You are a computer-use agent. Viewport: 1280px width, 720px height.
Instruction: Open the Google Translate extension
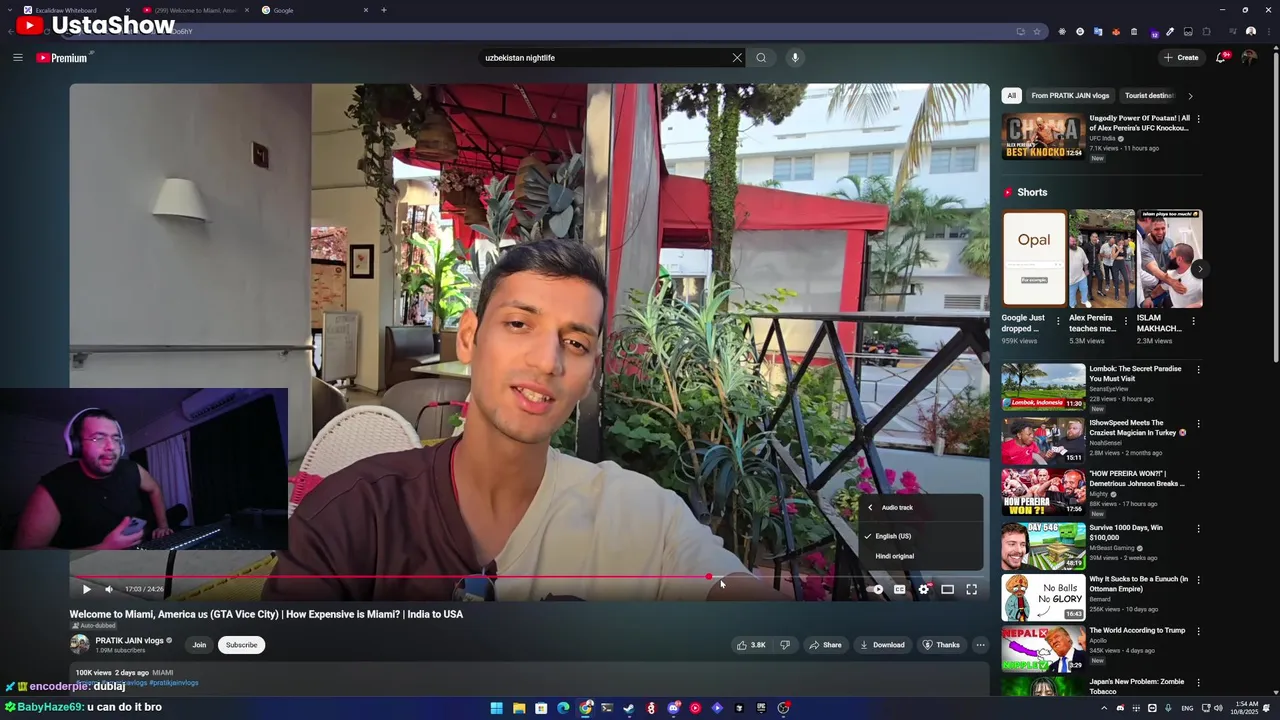click(1098, 32)
